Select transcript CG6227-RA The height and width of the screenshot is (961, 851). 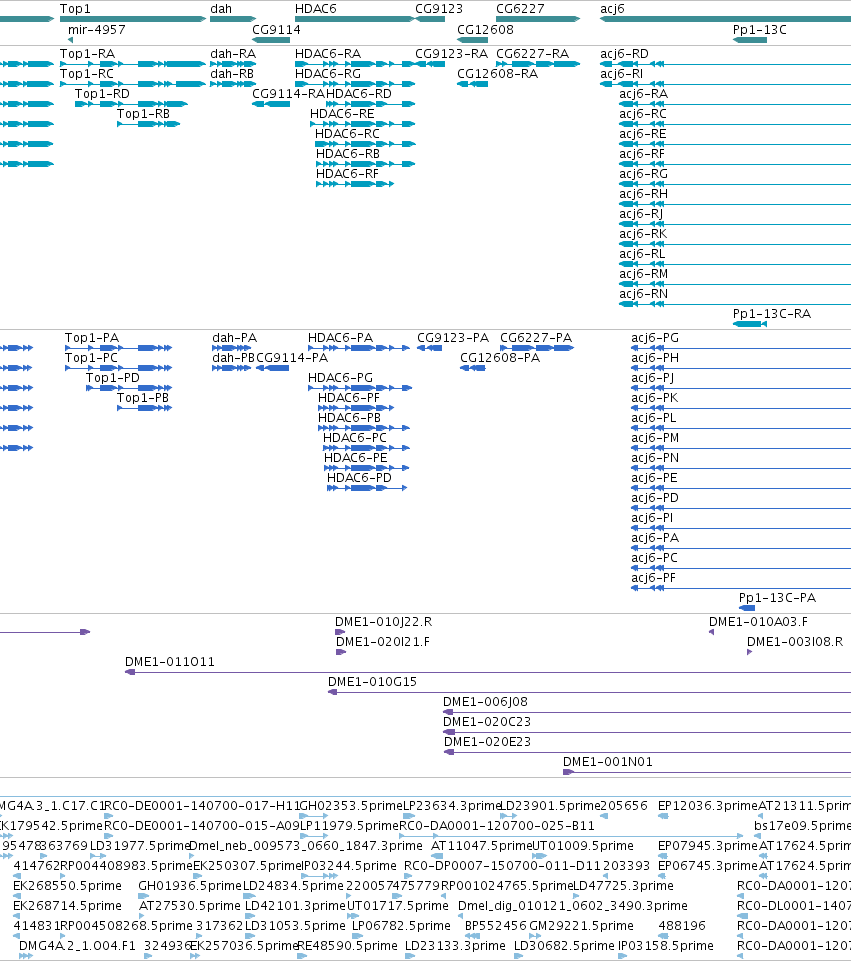click(x=538, y=64)
